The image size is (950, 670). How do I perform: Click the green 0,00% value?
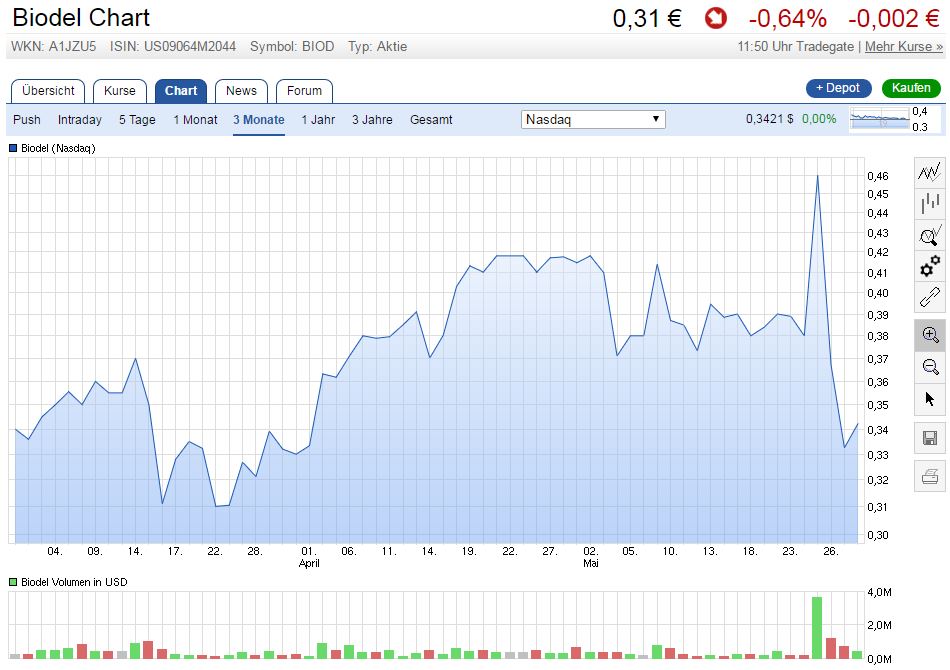(x=819, y=119)
